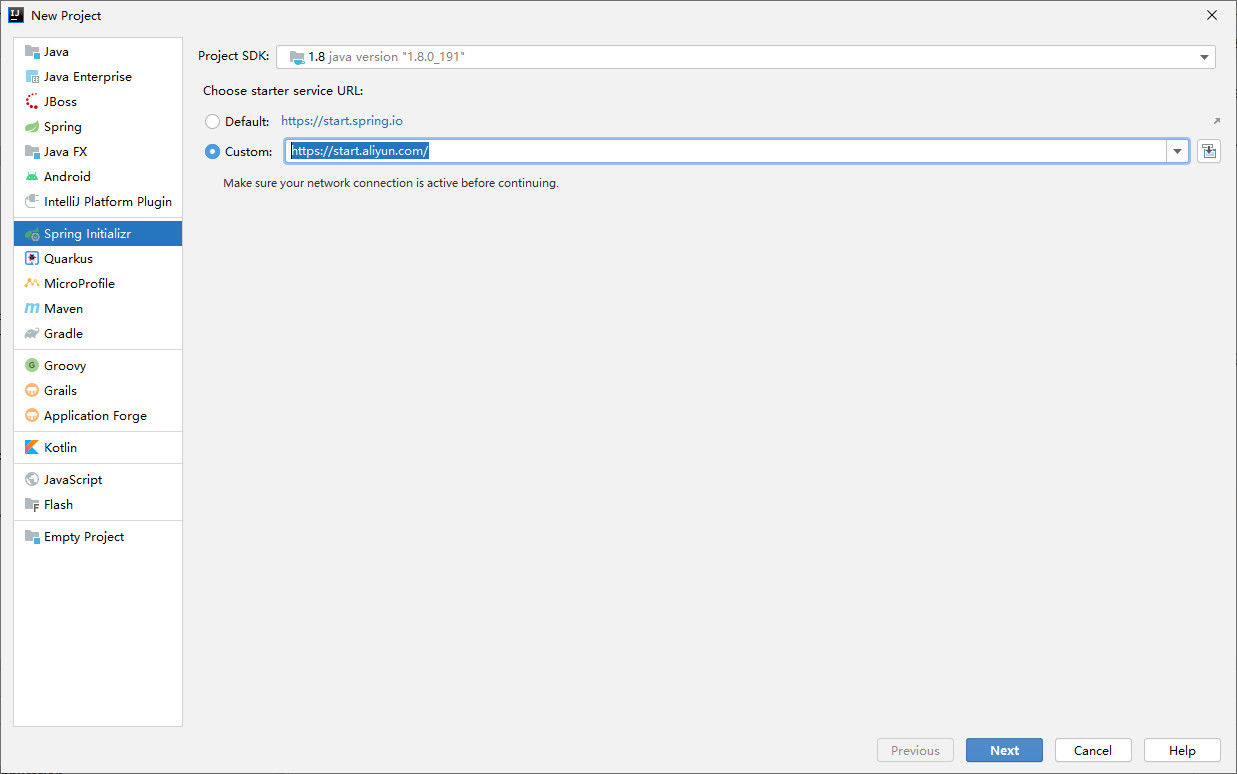Select the Application Forge icon
The image size is (1237, 774).
(x=32, y=416)
